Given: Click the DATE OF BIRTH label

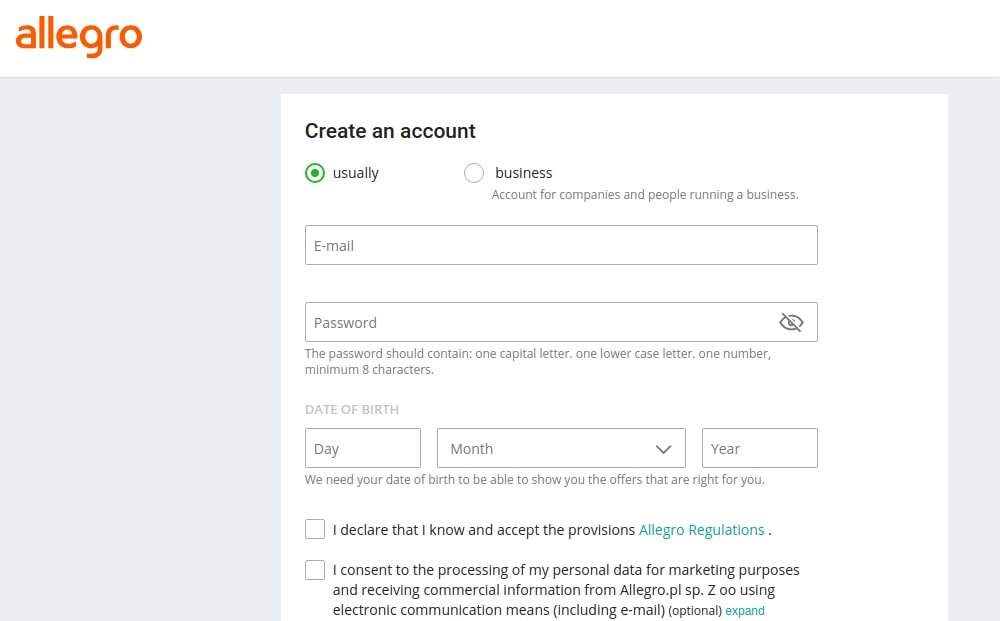Looking at the screenshot, I should click(x=352, y=410).
